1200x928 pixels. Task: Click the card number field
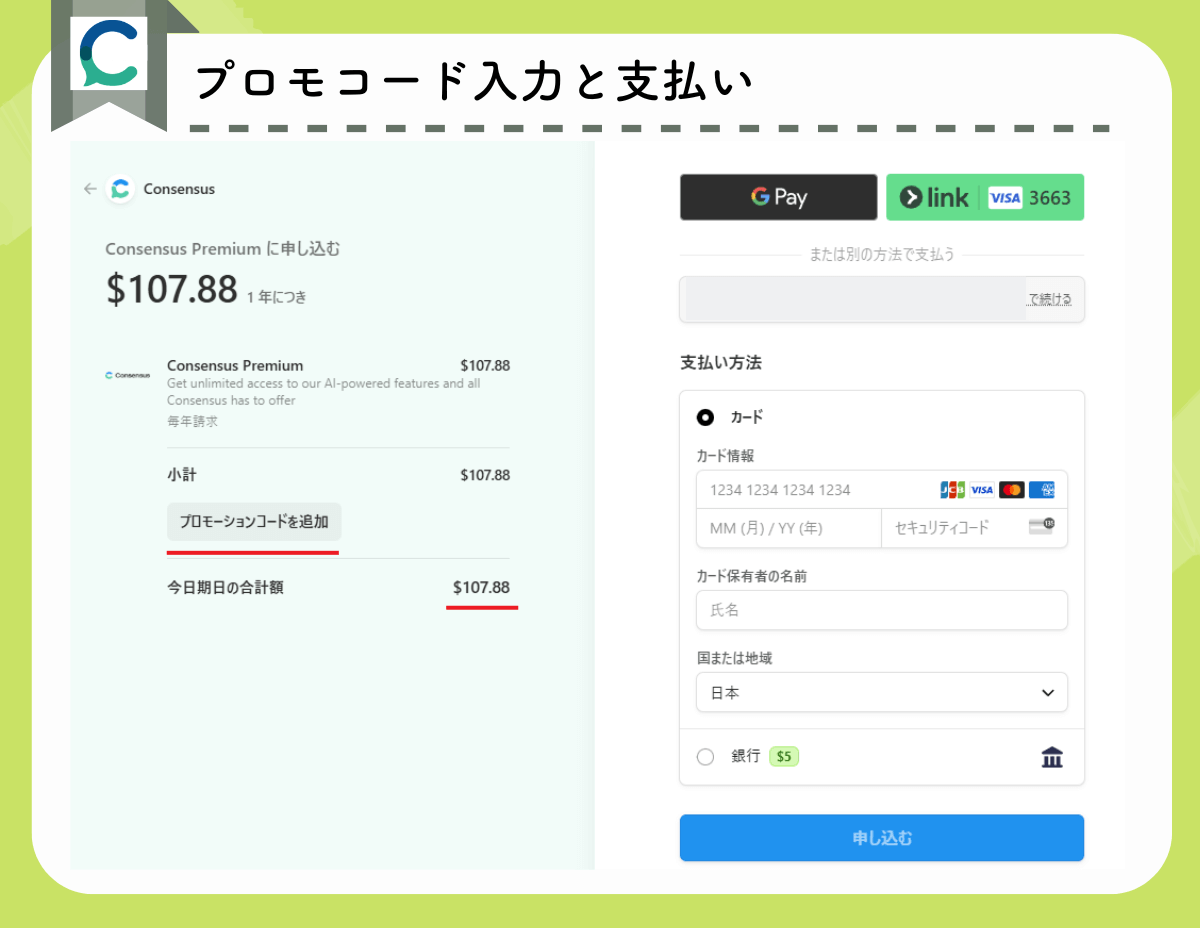click(882, 490)
